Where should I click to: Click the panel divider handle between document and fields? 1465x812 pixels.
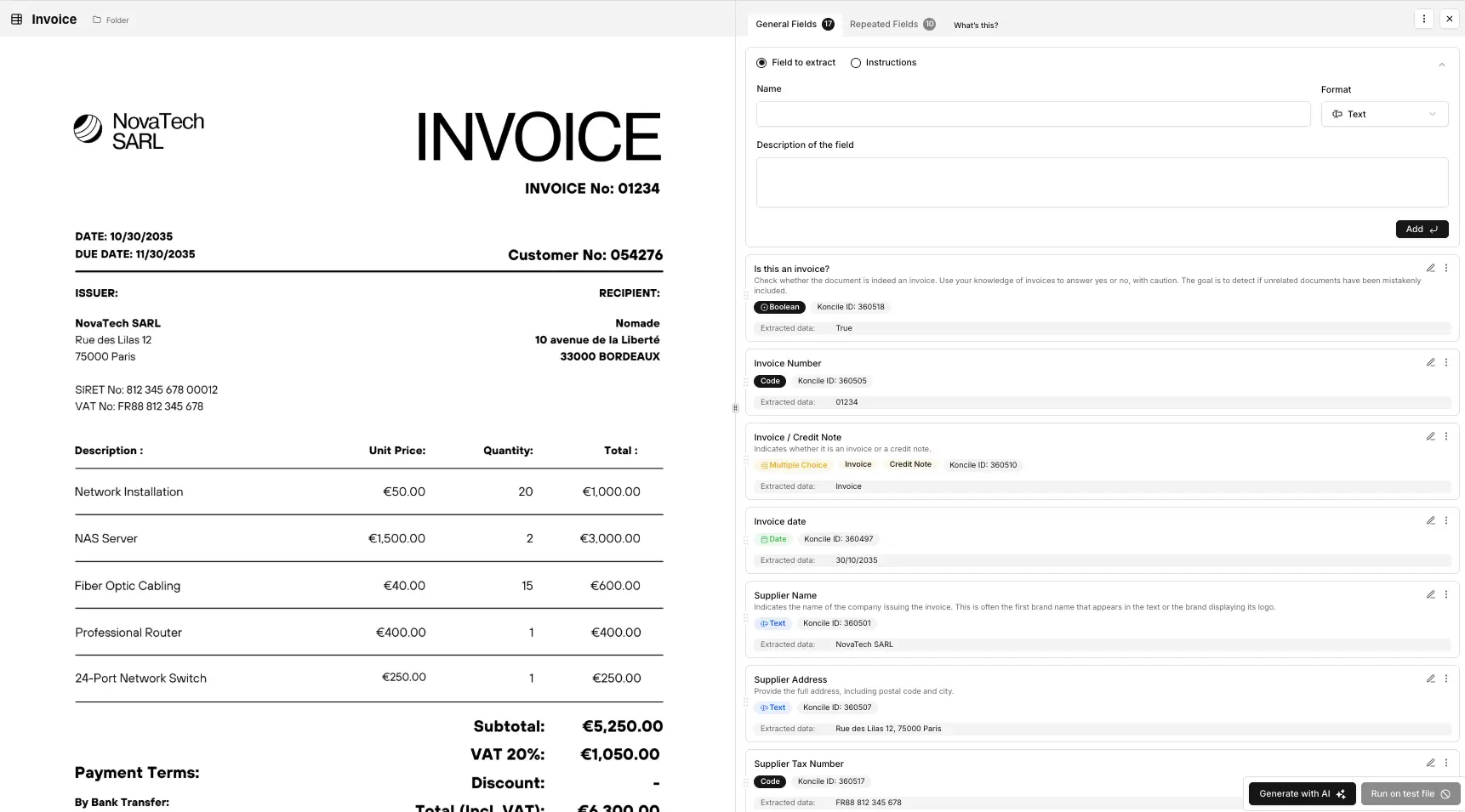[735, 408]
